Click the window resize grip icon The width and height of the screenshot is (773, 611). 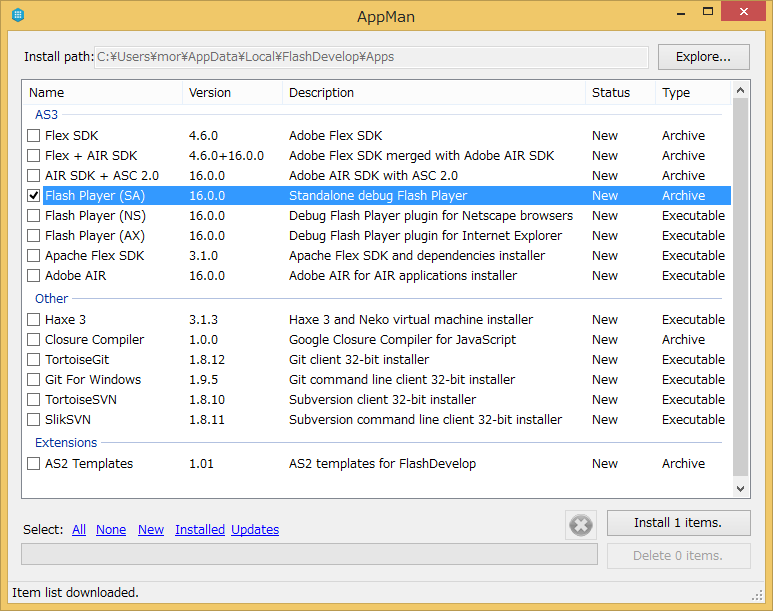757,596
